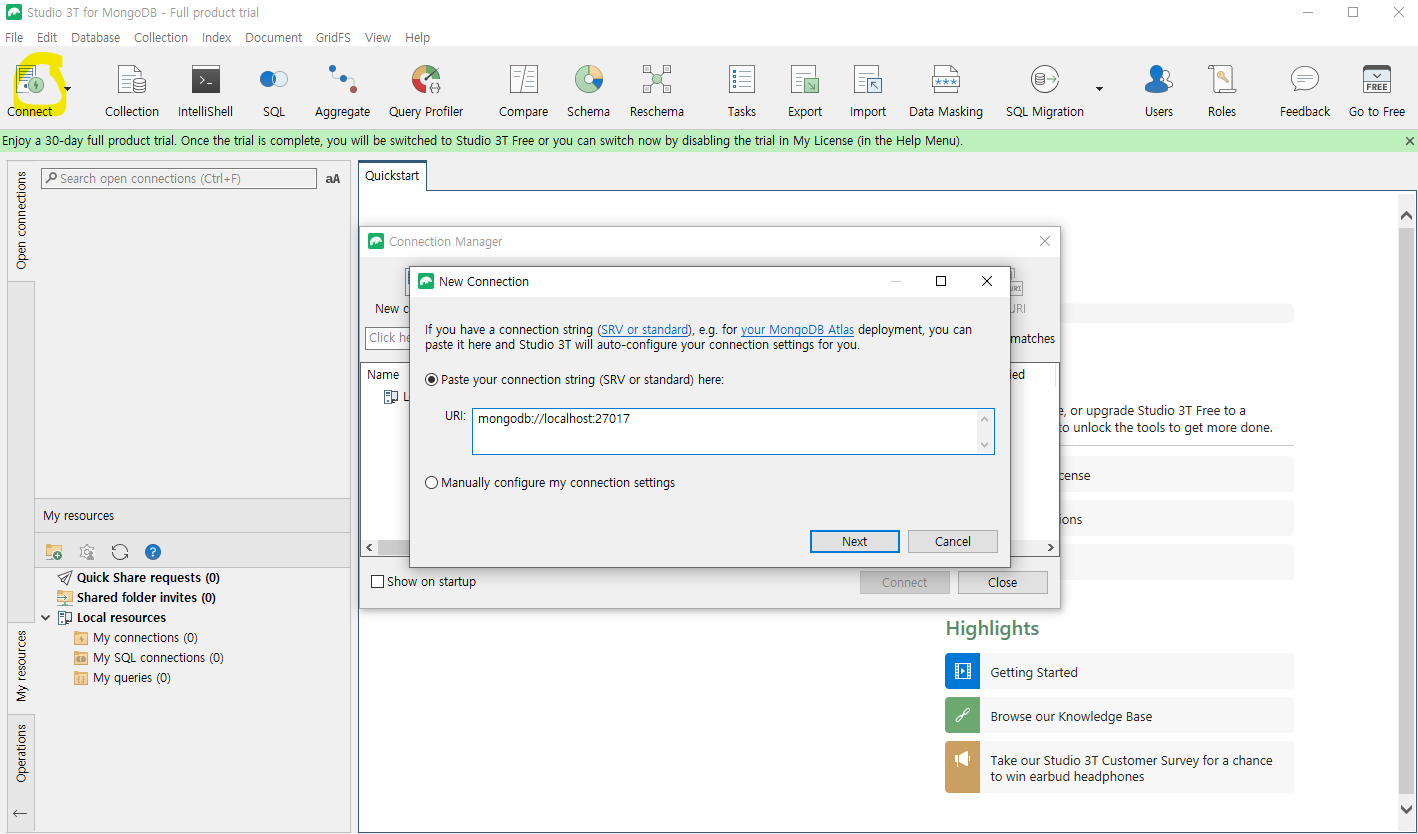Click the URI field down scroll arrow
Viewport: 1418px width, 834px height.
[x=984, y=444]
